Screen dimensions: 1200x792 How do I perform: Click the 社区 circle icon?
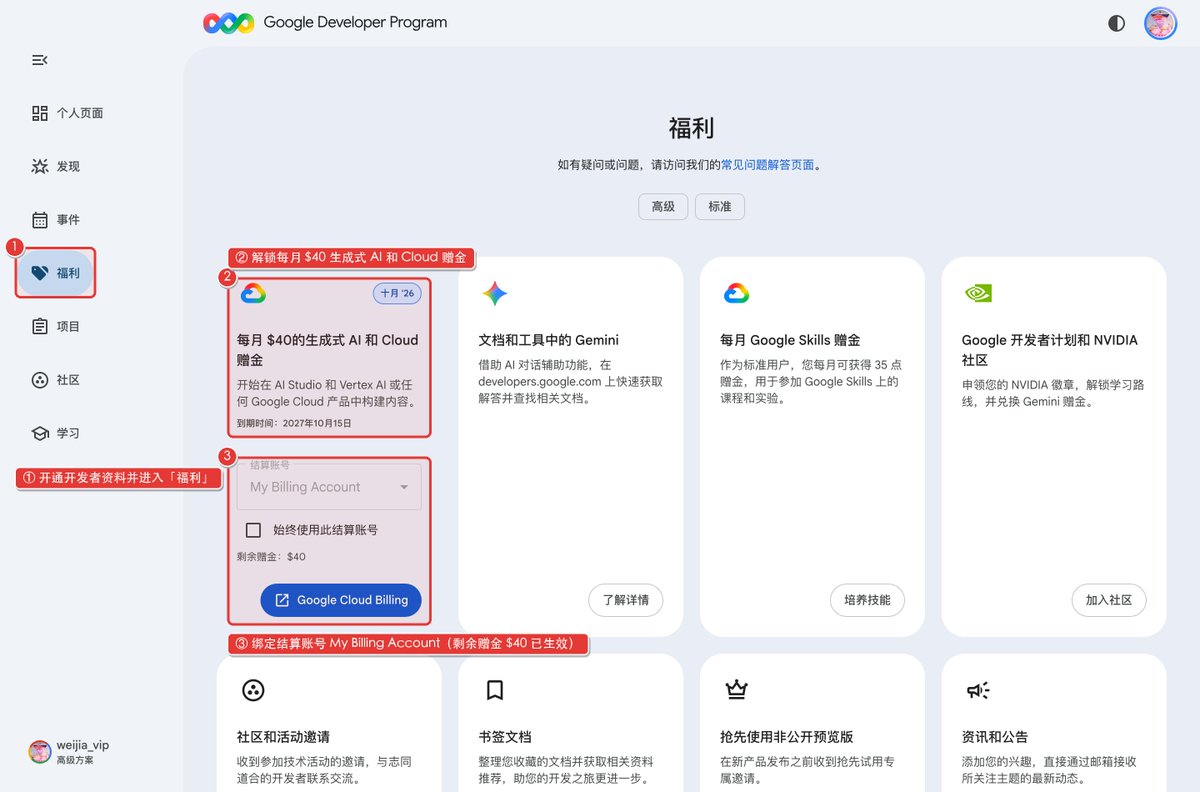tap(40, 380)
